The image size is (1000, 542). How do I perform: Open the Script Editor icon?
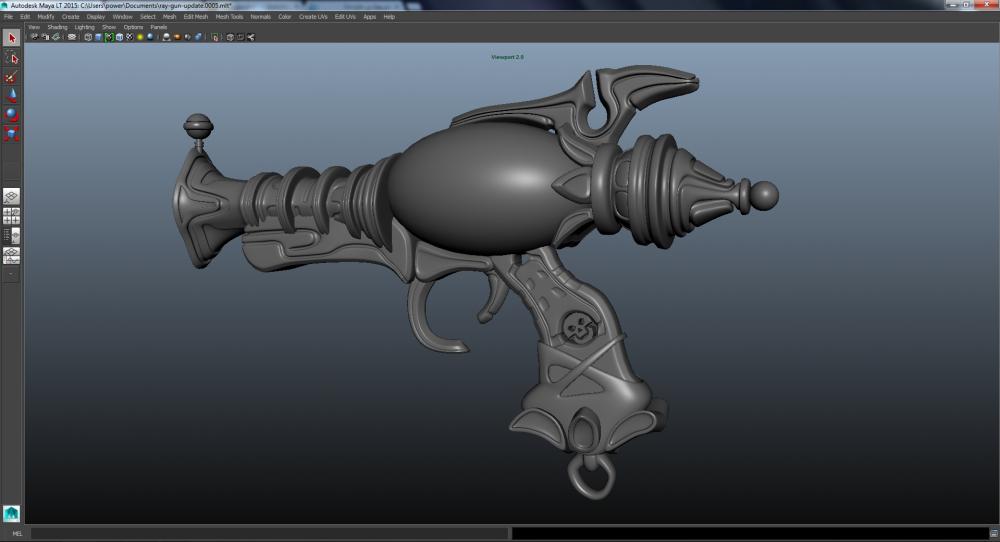click(994, 533)
